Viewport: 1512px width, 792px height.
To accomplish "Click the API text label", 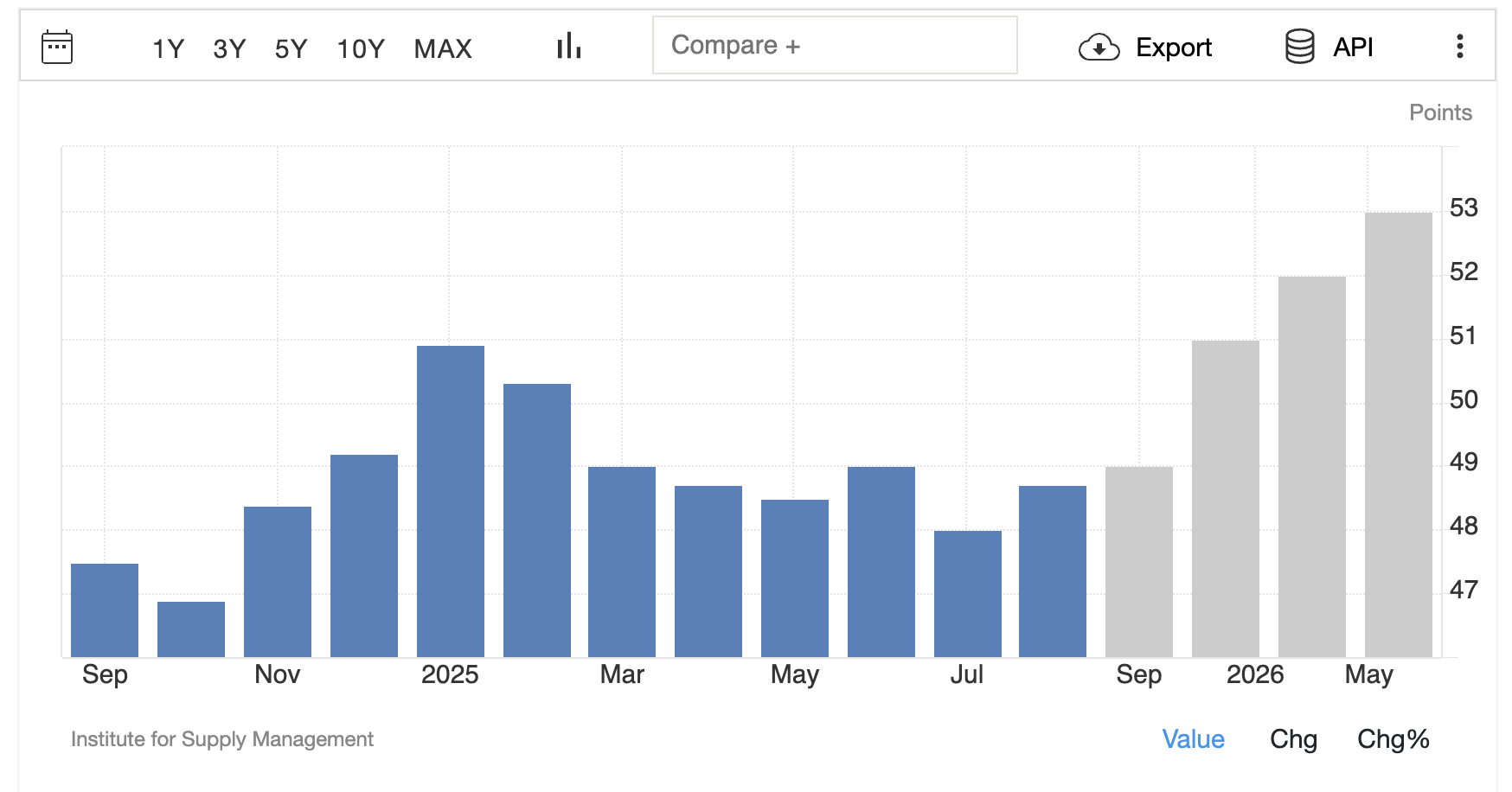I will [x=1353, y=48].
